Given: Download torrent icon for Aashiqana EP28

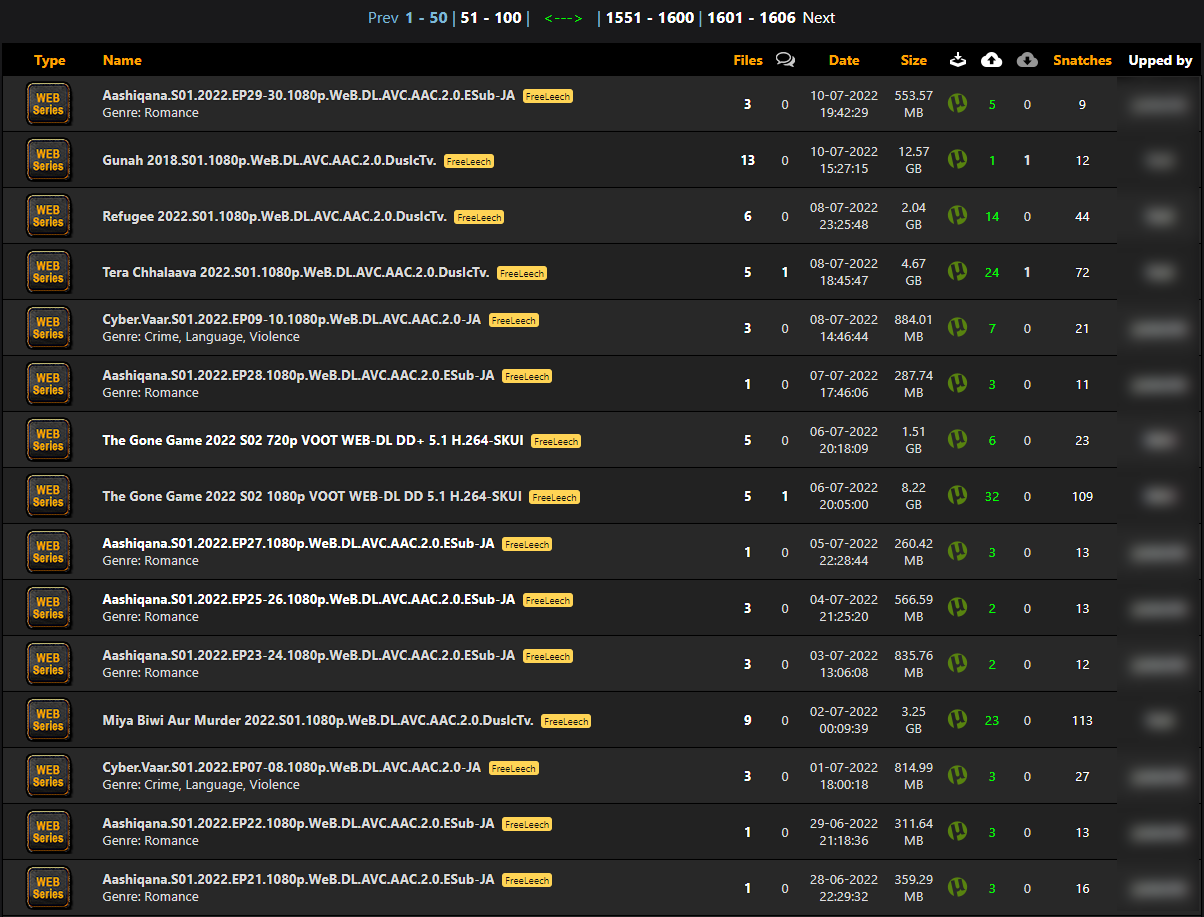Looking at the screenshot, I should [x=958, y=383].
